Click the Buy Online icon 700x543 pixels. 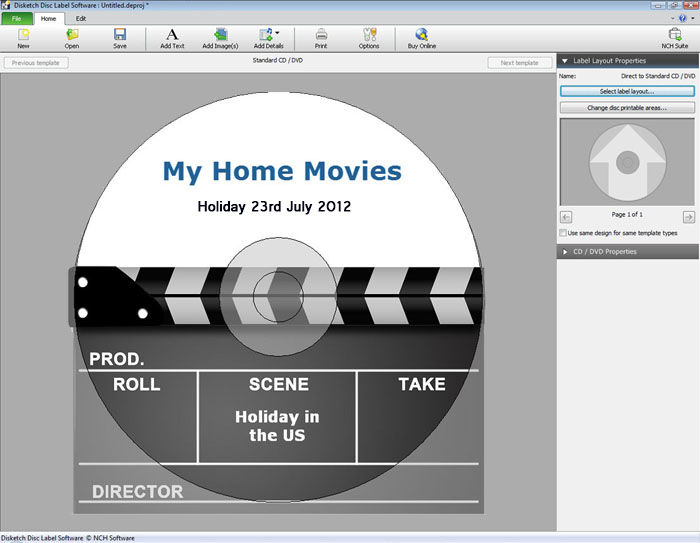point(421,38)
